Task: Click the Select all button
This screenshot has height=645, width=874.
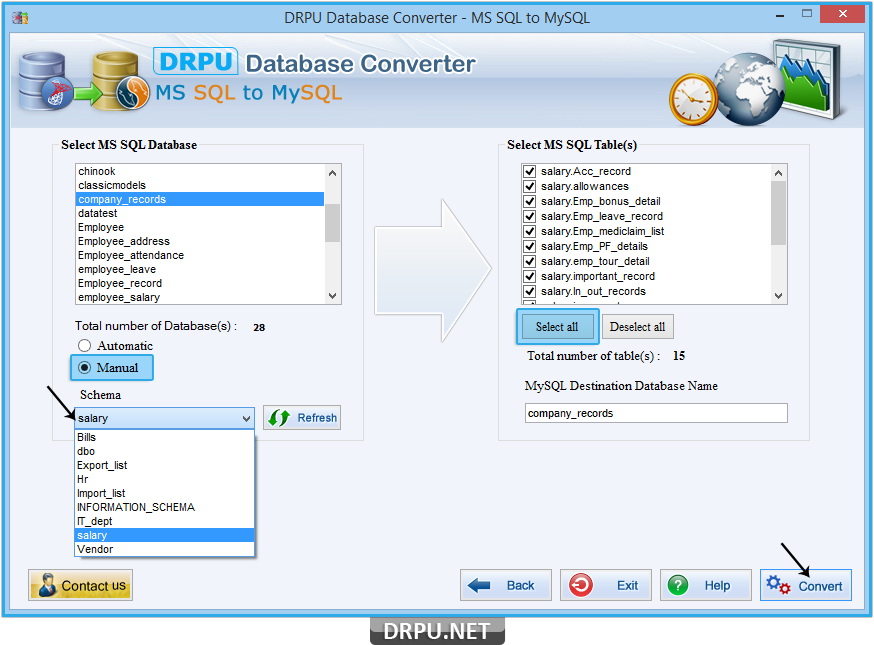Action: 557,327
